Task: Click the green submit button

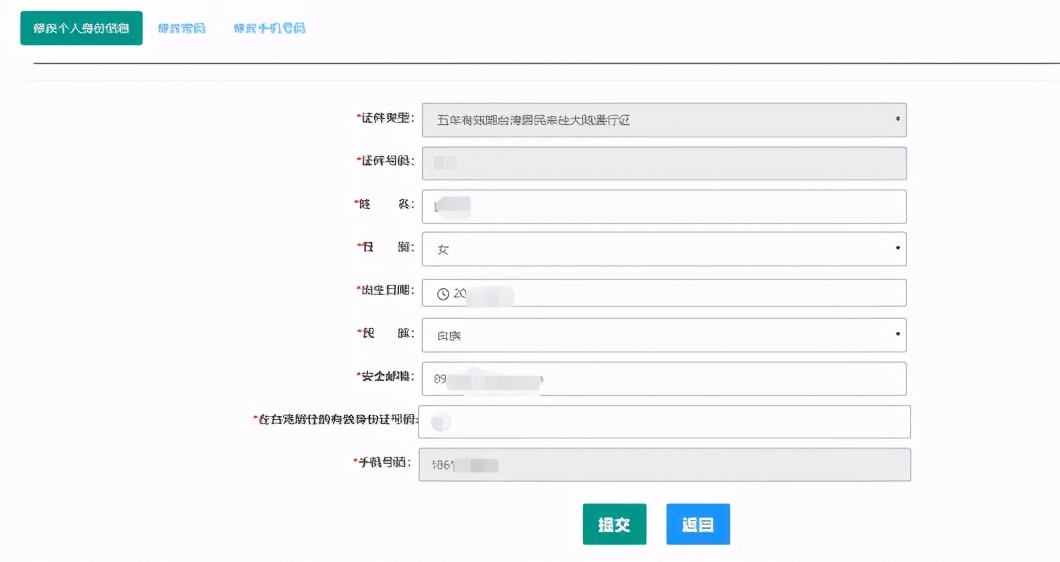Action: click(x=615, y=524)
